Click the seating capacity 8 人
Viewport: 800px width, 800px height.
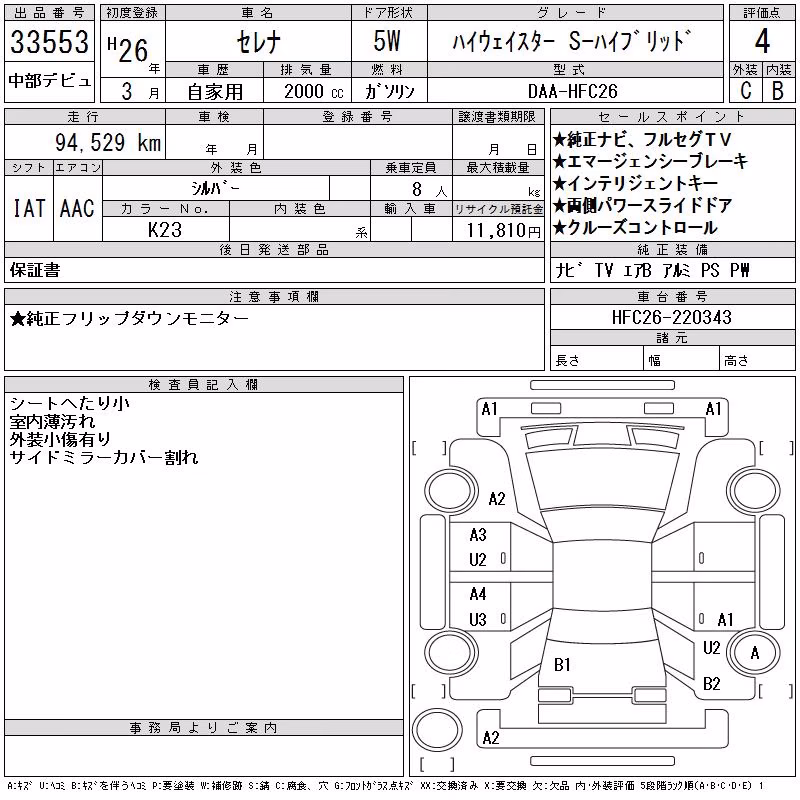pos(429,190)
